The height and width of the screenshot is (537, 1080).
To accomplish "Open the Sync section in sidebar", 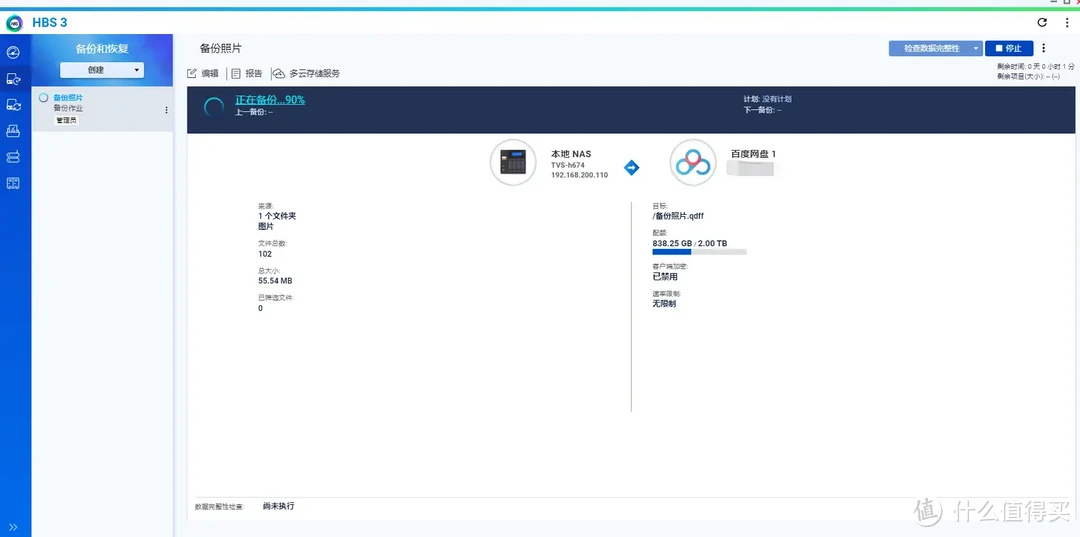I will (13, 104).
